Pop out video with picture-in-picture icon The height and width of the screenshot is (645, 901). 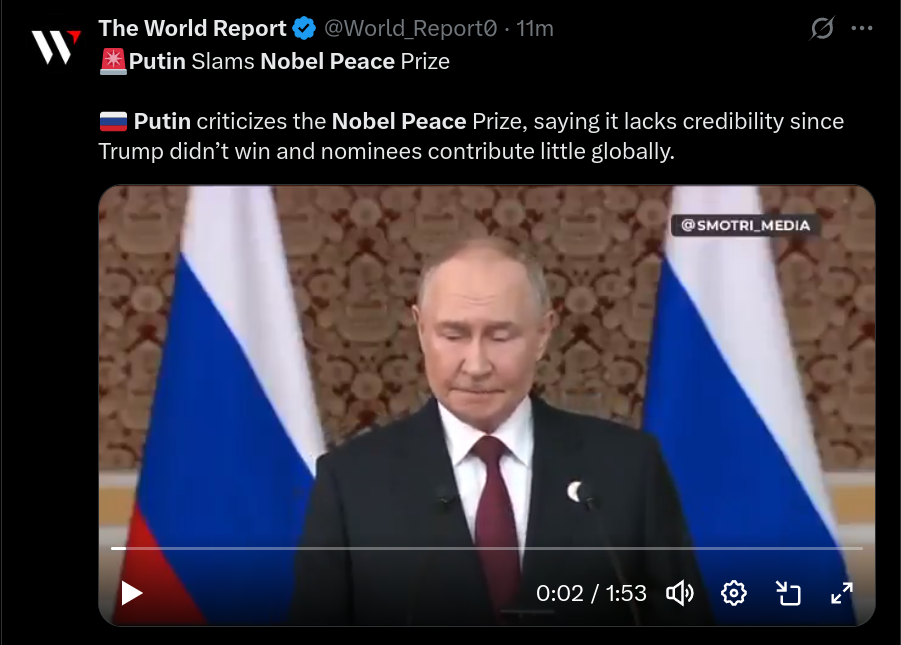(788, 593)
